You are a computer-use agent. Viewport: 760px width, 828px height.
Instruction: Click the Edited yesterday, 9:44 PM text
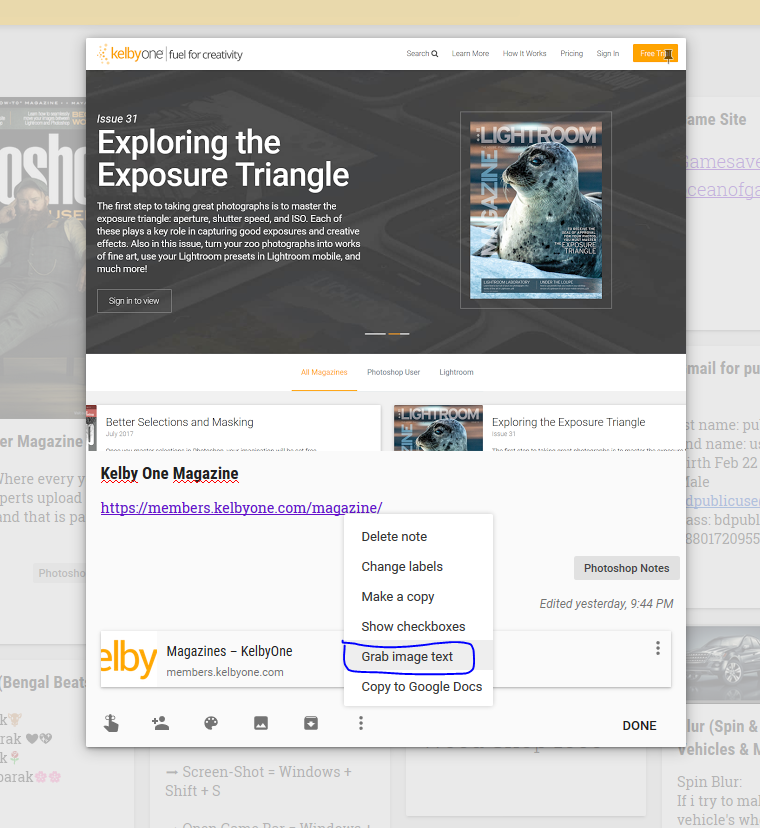(606, 604)
